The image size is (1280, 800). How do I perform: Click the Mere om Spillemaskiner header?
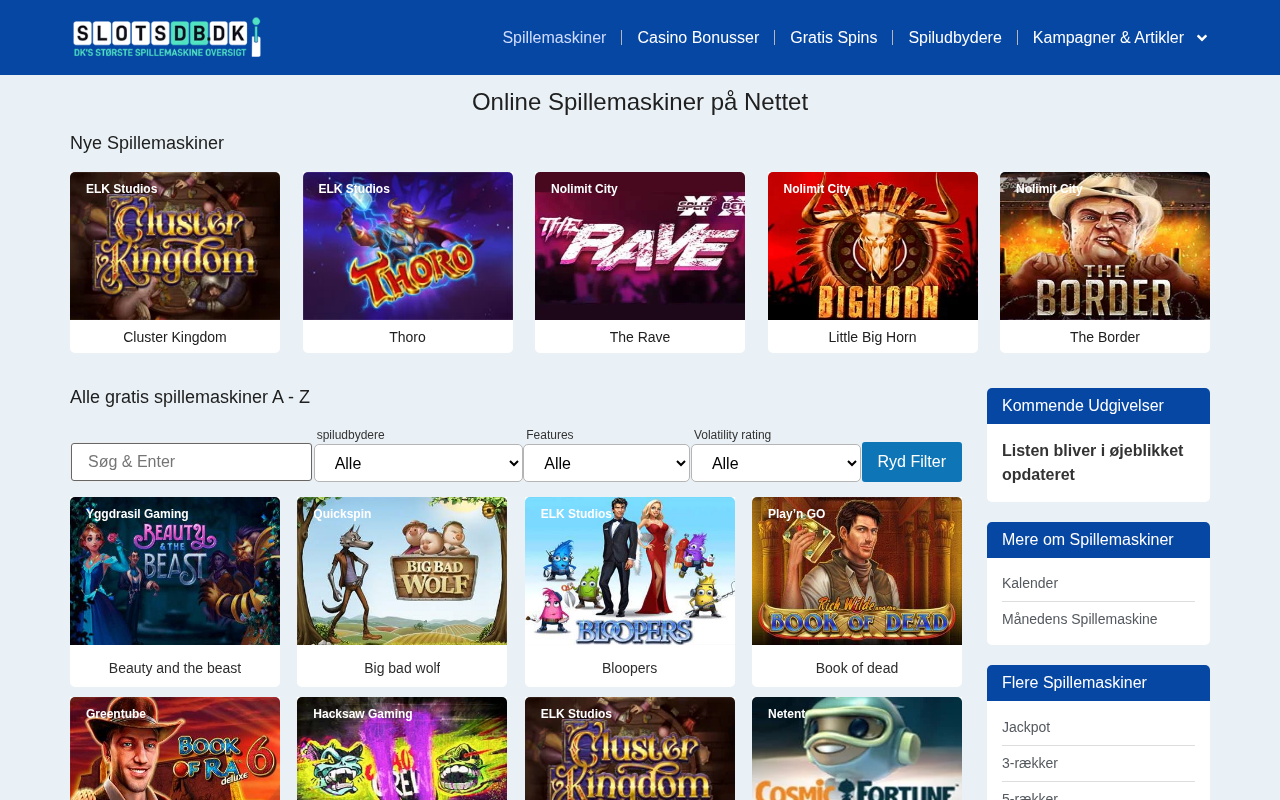(1098, 540)
